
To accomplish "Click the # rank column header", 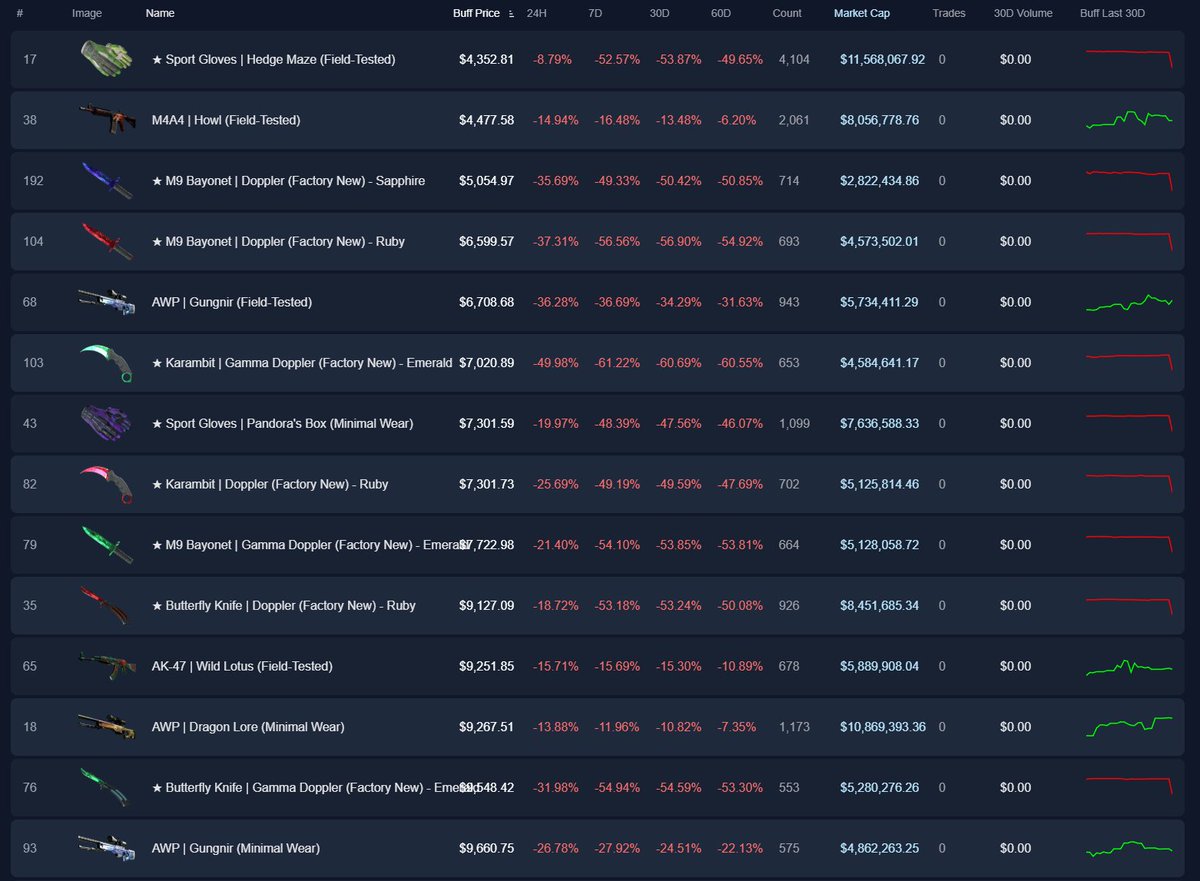I will (20, 14).
